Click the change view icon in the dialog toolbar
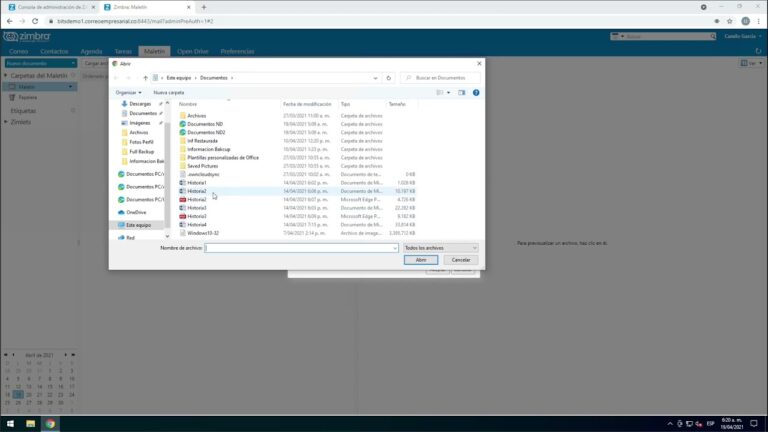Screen dimensions: 768x432 click(x=440, y=93)
